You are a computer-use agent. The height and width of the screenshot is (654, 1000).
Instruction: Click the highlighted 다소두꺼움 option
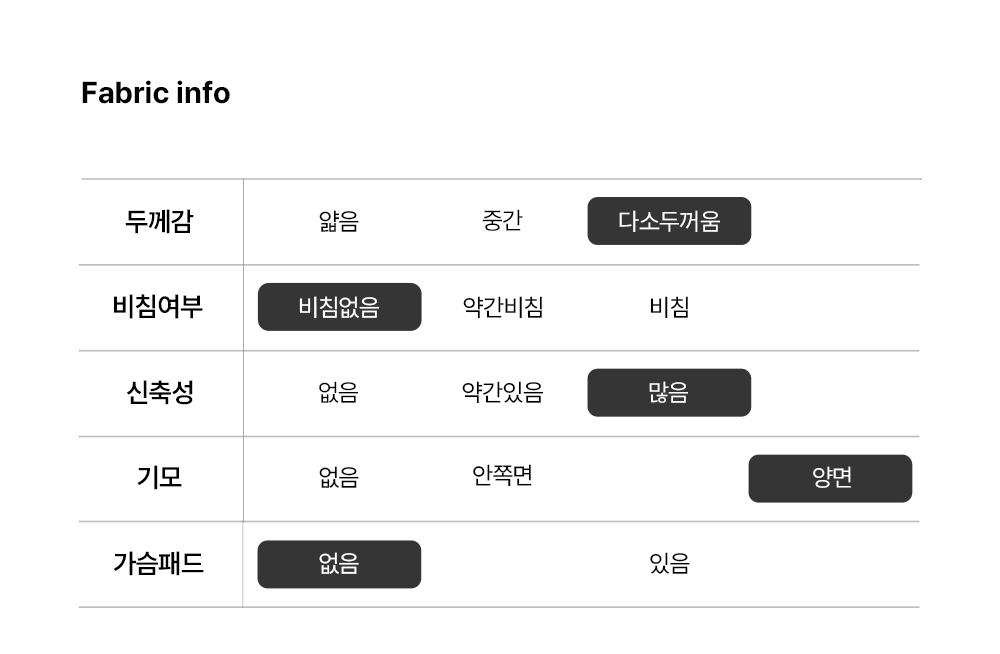coord(669,221)
